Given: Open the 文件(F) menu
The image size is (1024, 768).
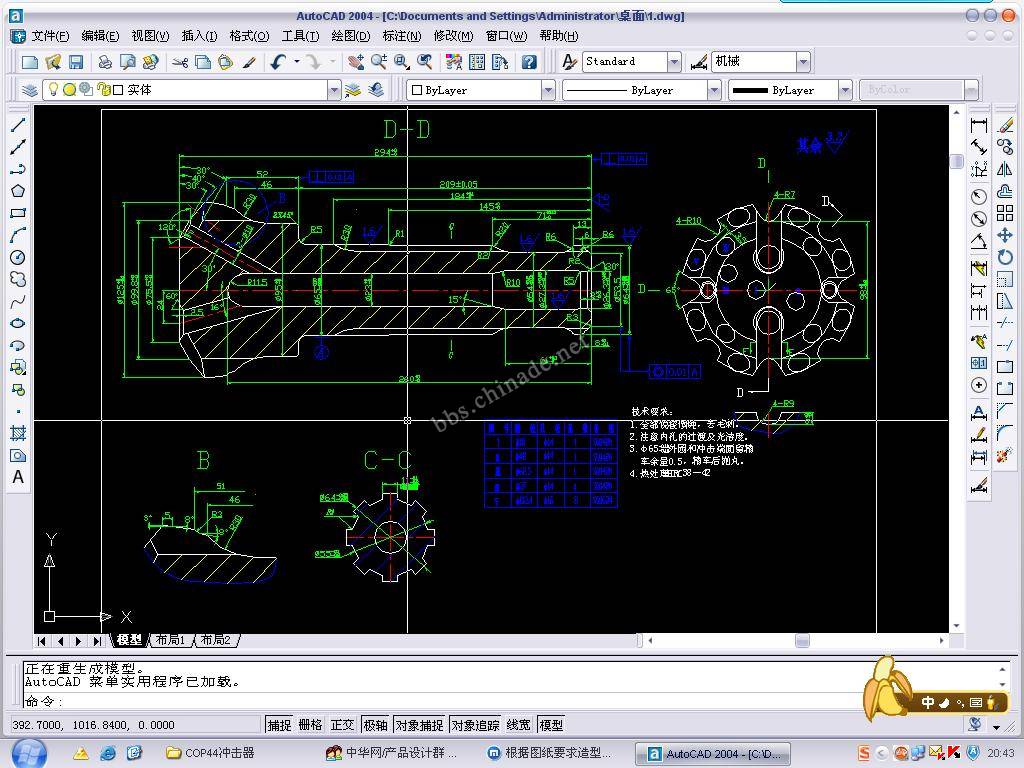Looking at the screenshot, I should point(50,36).
